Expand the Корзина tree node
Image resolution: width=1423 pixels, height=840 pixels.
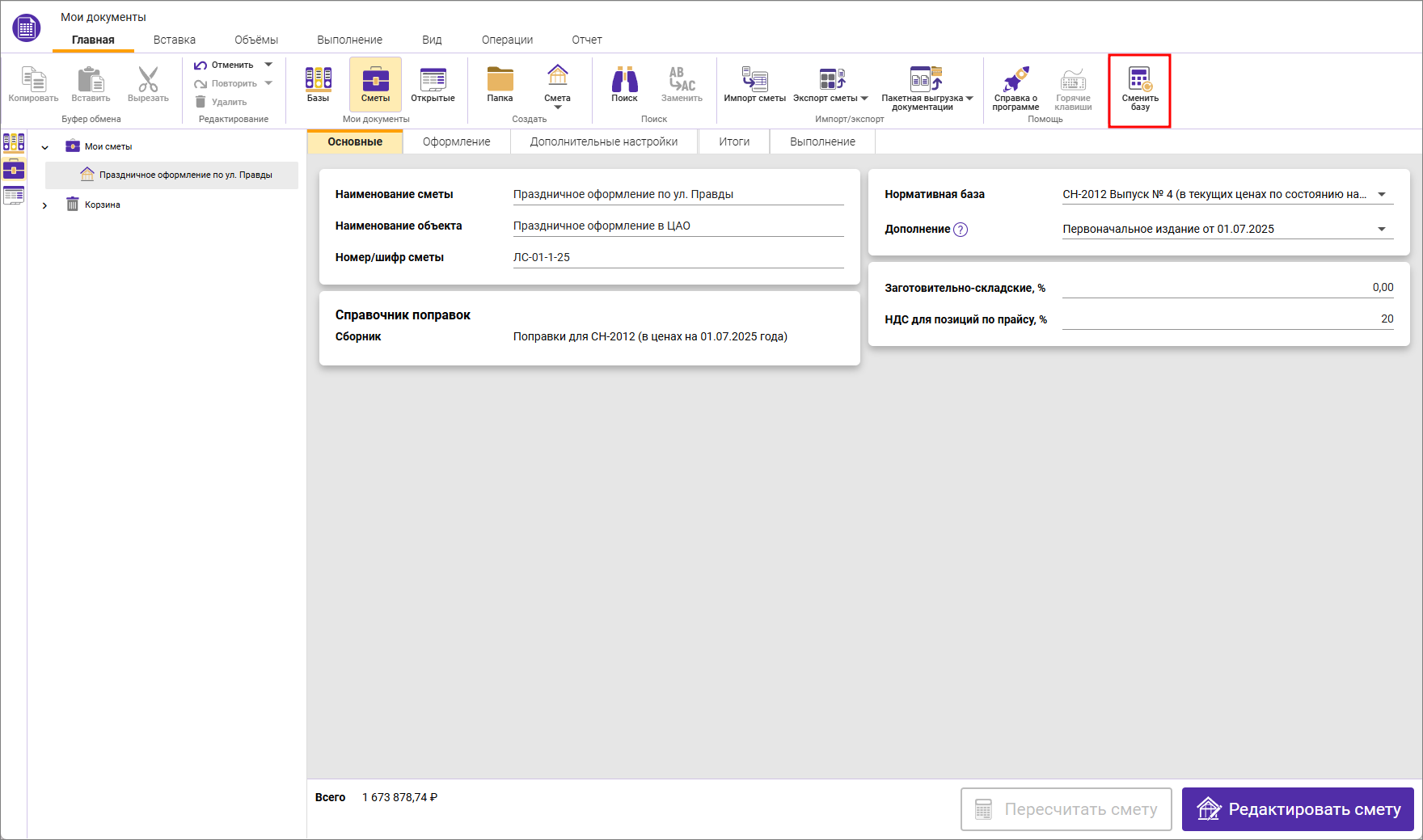[45, 205]
